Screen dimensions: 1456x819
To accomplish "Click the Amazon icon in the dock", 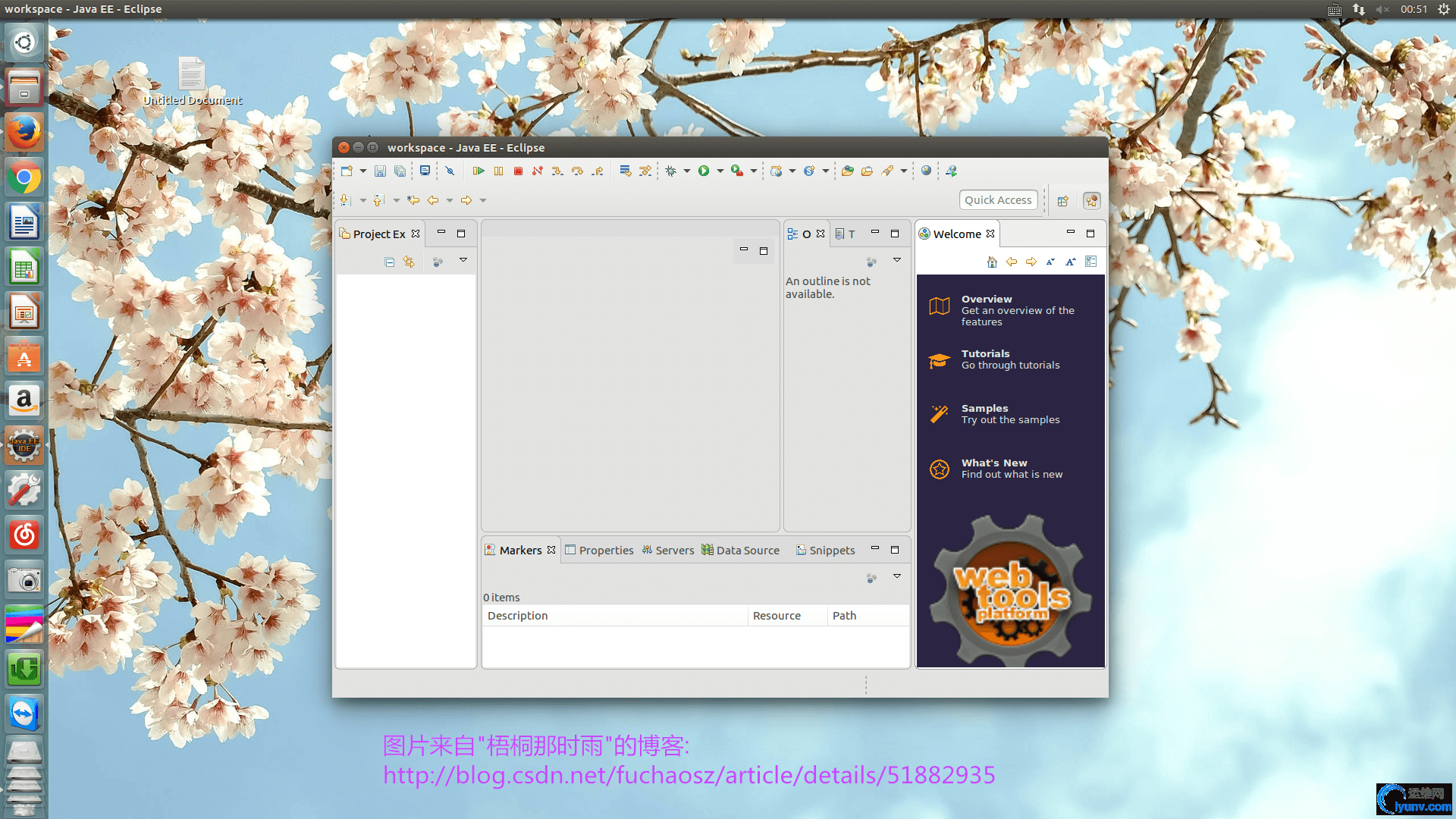I will click(x=24, y=401).
